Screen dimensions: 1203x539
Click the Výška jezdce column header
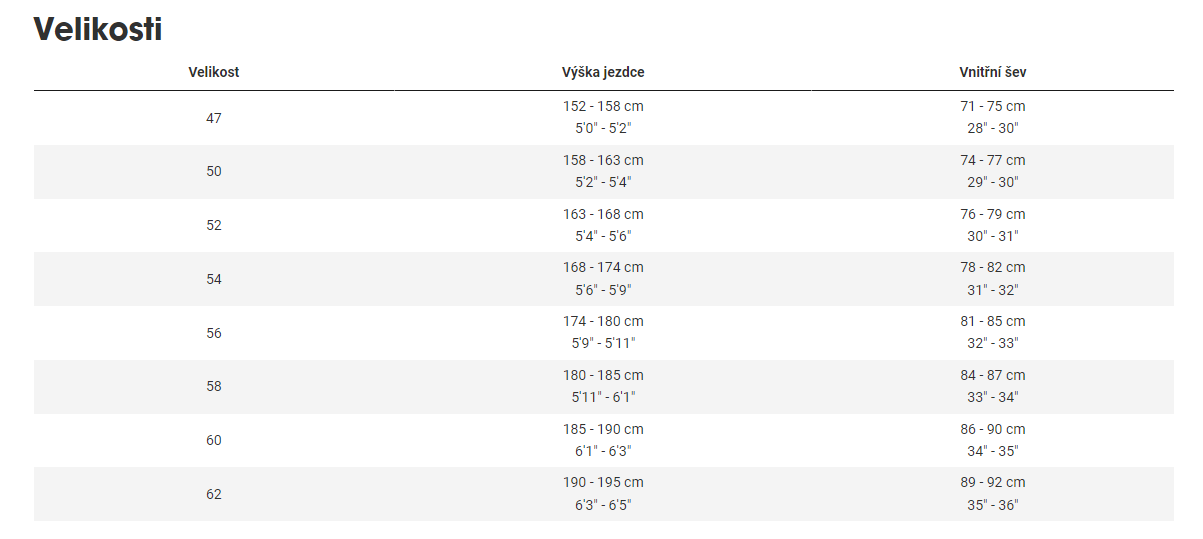click(x=603, y=72)
